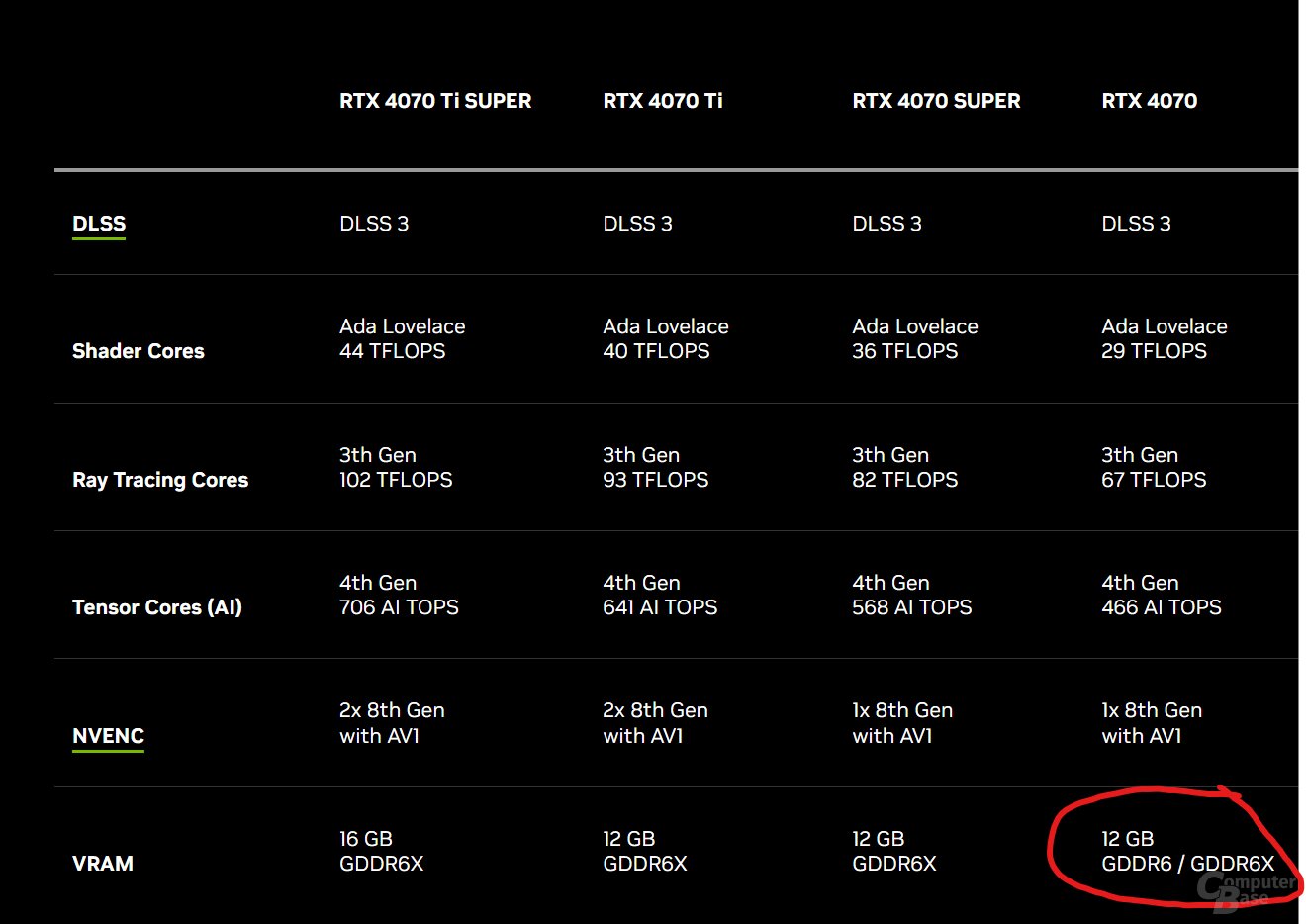Image resolution: width=1306 pixels, height=924 pixels.
Task: Click the 12 GB GDDR6 / GDDR6X cell
Action: (x=1187, y=851)
